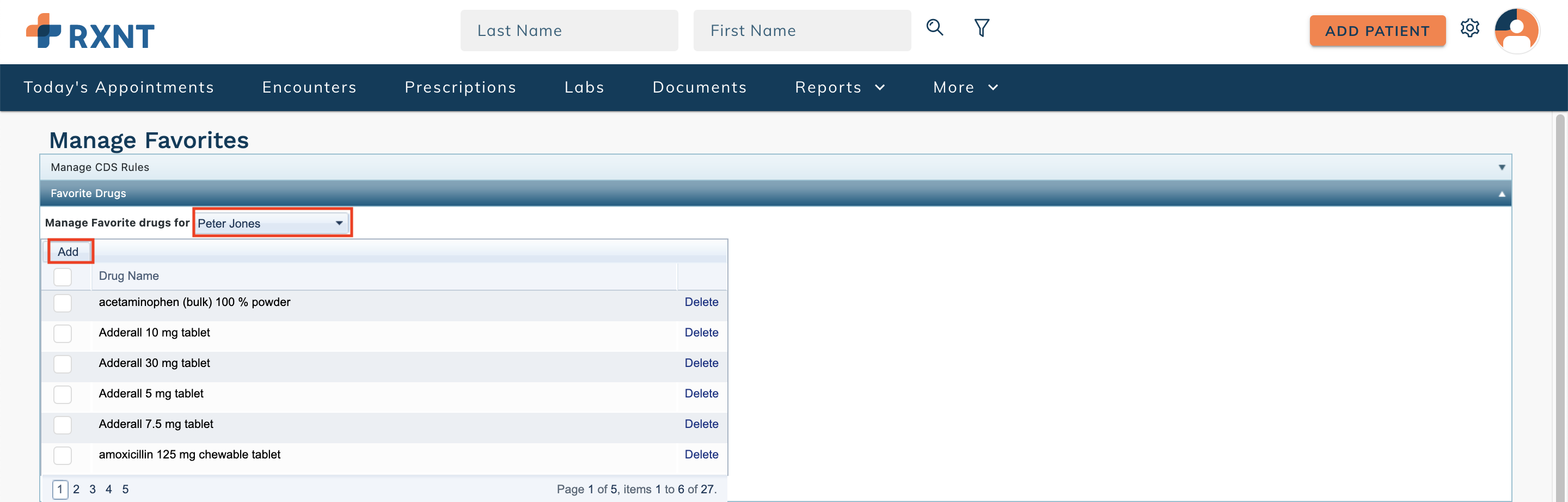
Task: Select the amoxicillin 125 mg chewable tablet name
Action: coord(189,455)
